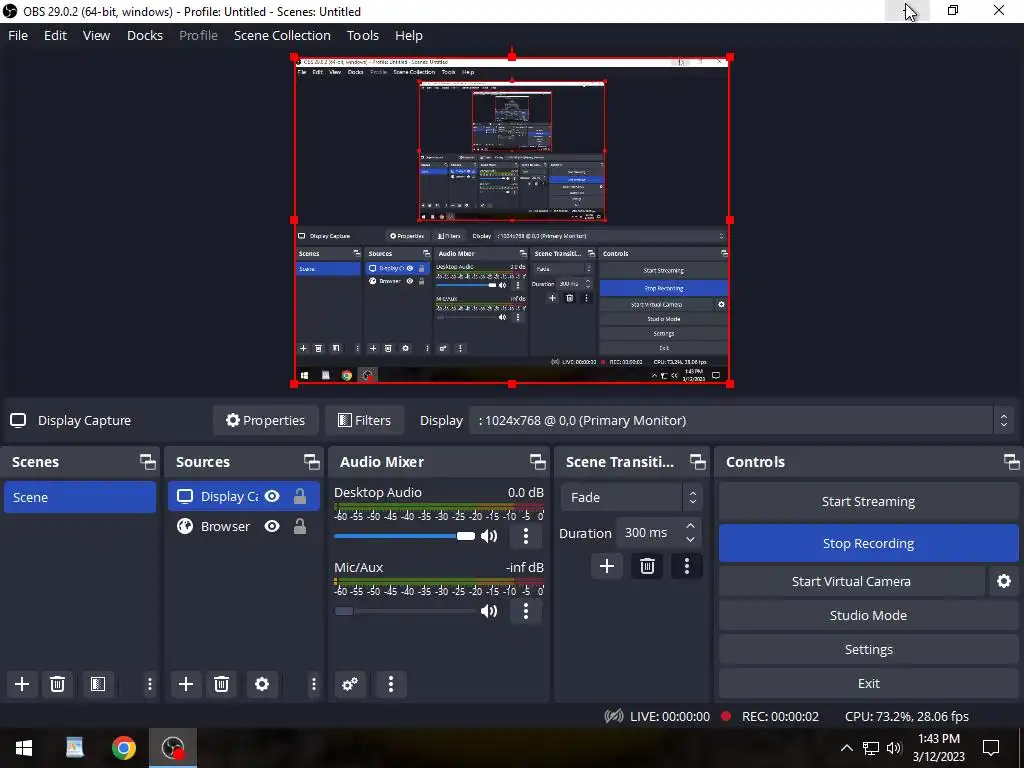Open the Tools menu
The width and height of the screenshot is (1024, 768).
pos(362,35)
